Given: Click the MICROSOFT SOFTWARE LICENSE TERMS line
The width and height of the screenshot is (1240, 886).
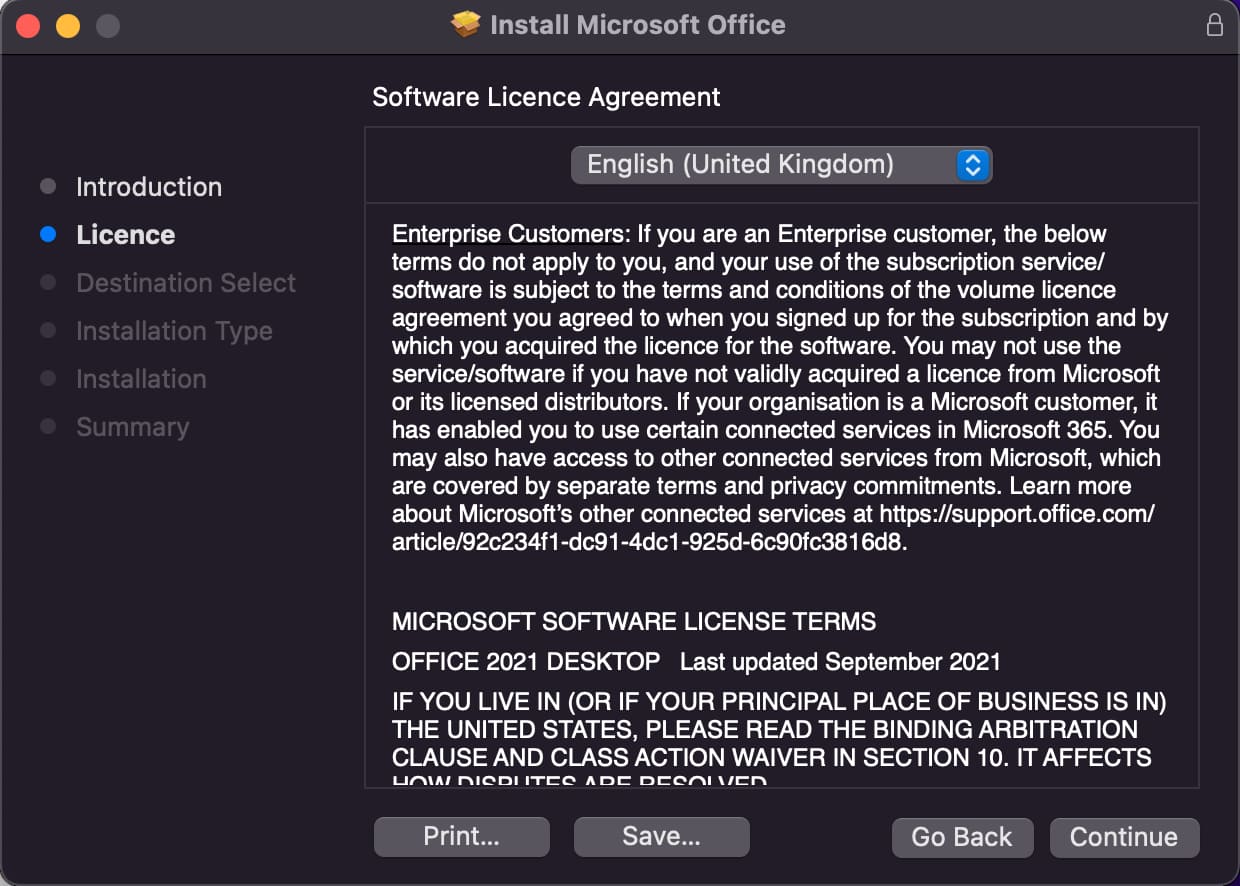Looking at the screenshot, I should pyautogui.click(x=634, y=621).
